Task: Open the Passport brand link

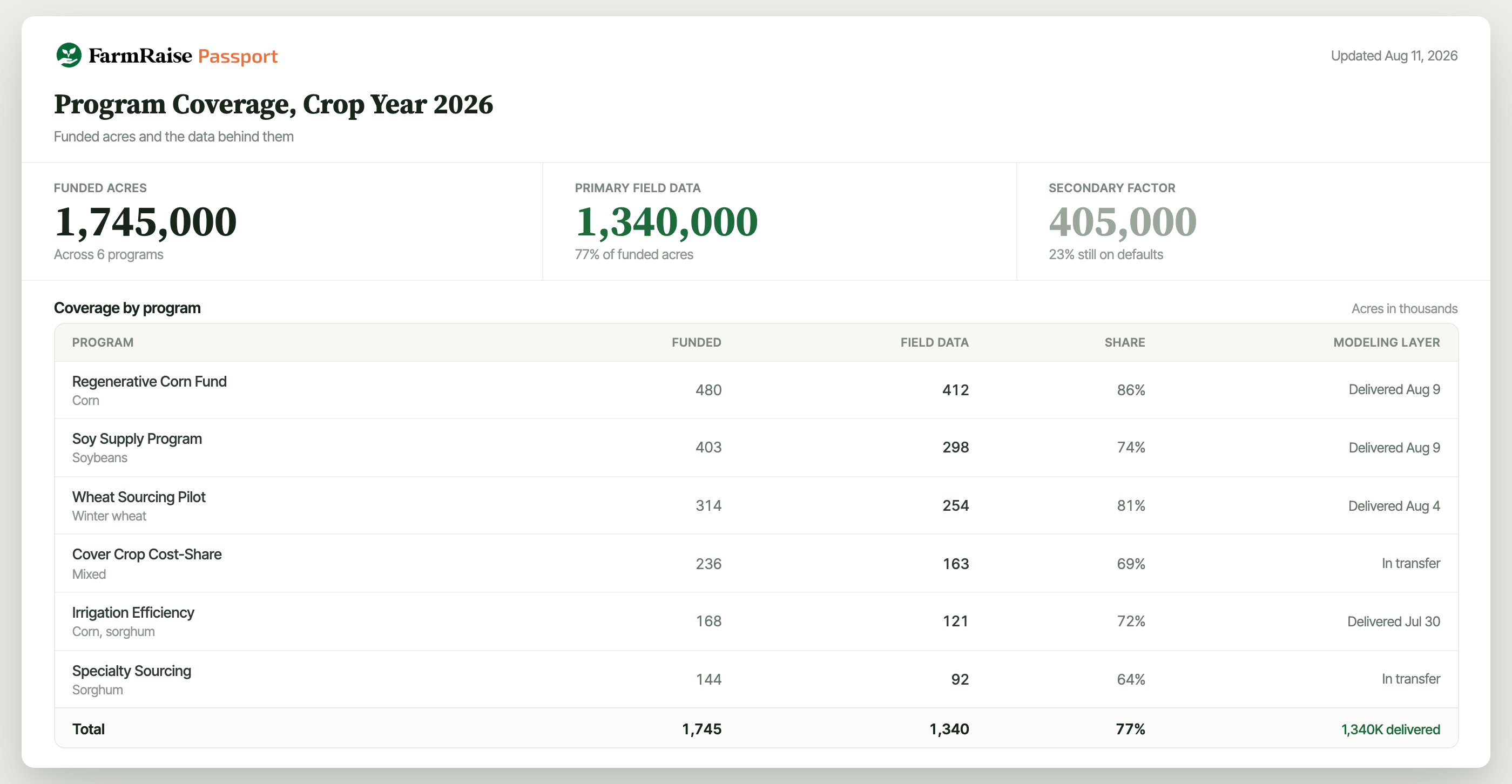Action: 238,56
